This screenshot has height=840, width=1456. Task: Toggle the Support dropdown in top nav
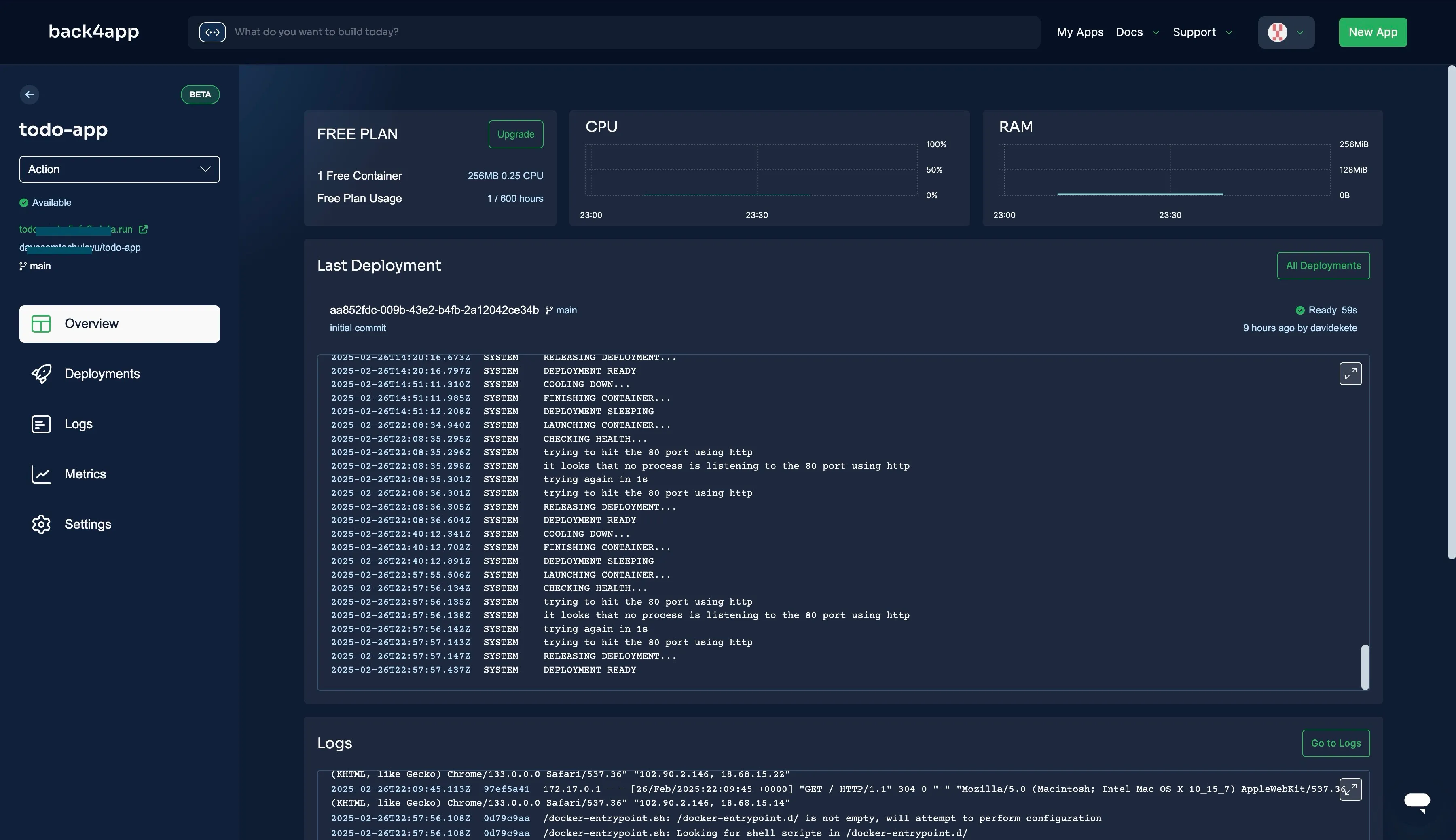tap(1201, 32)
